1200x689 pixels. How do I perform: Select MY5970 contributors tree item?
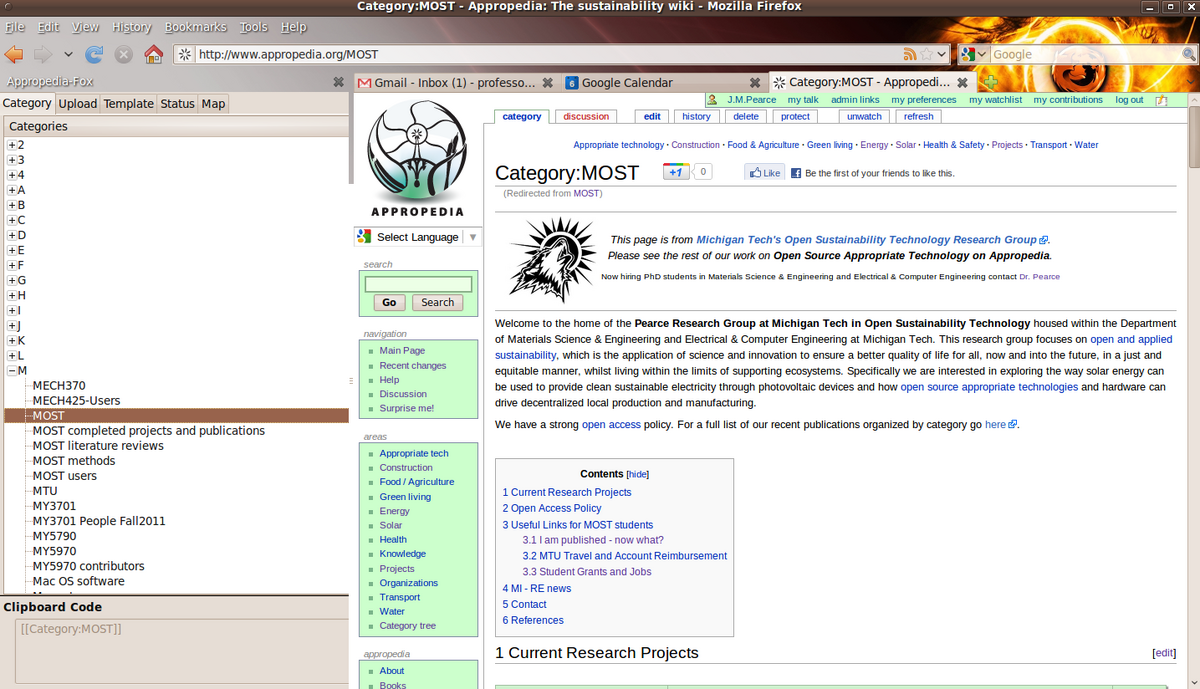(88, 566)
